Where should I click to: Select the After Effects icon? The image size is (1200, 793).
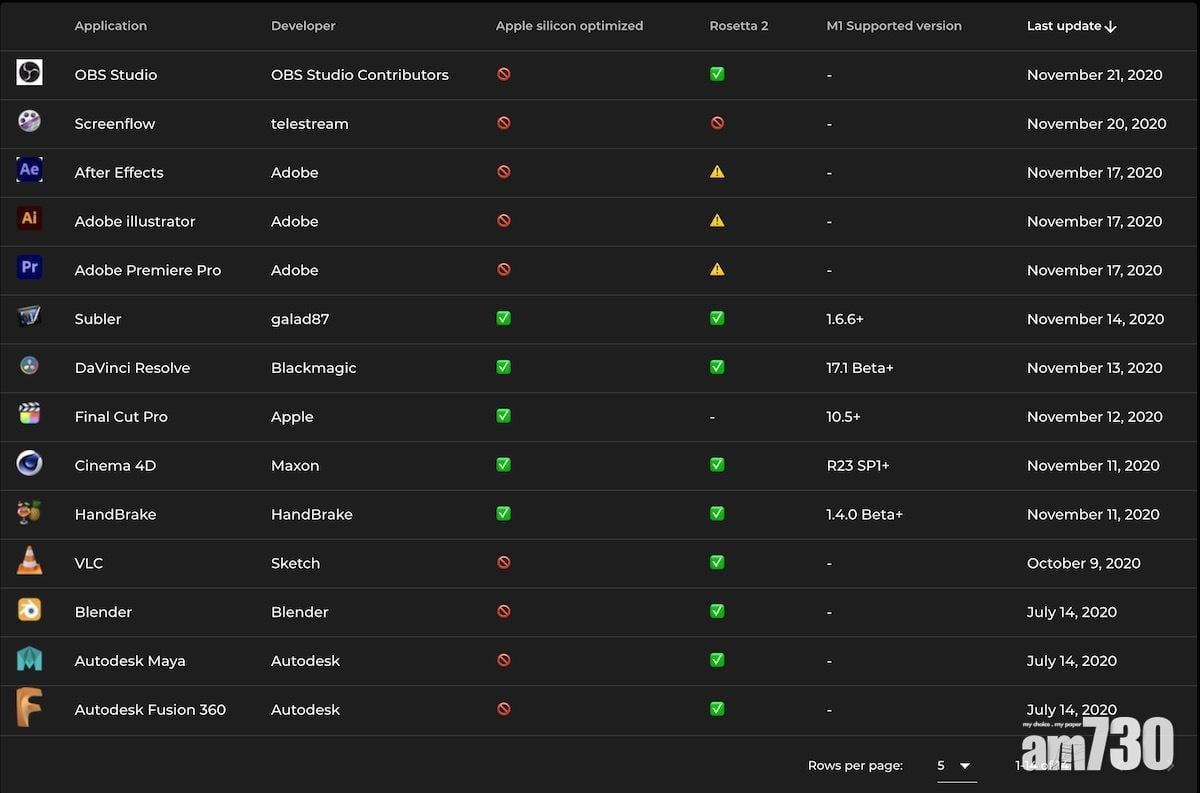(29, 170)
